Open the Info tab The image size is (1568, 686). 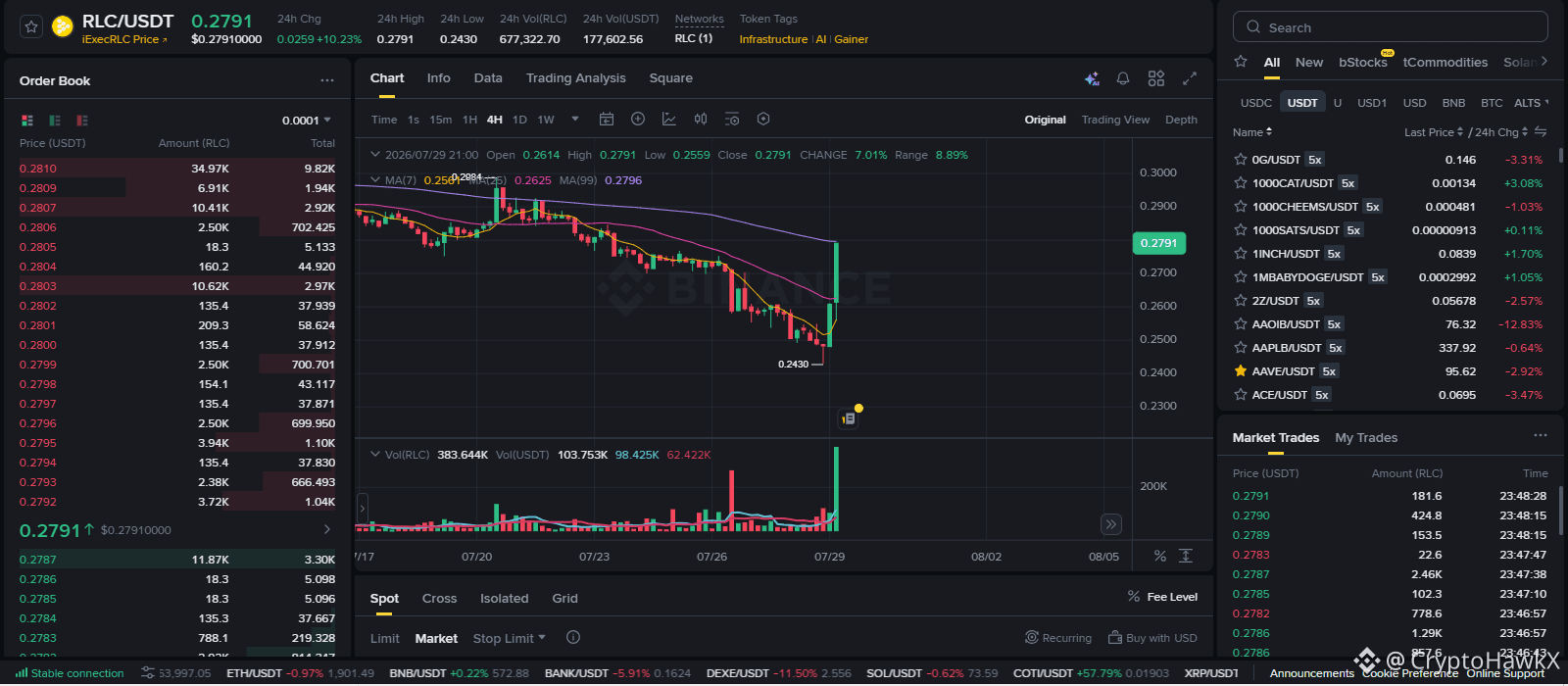tap(439, 78)
